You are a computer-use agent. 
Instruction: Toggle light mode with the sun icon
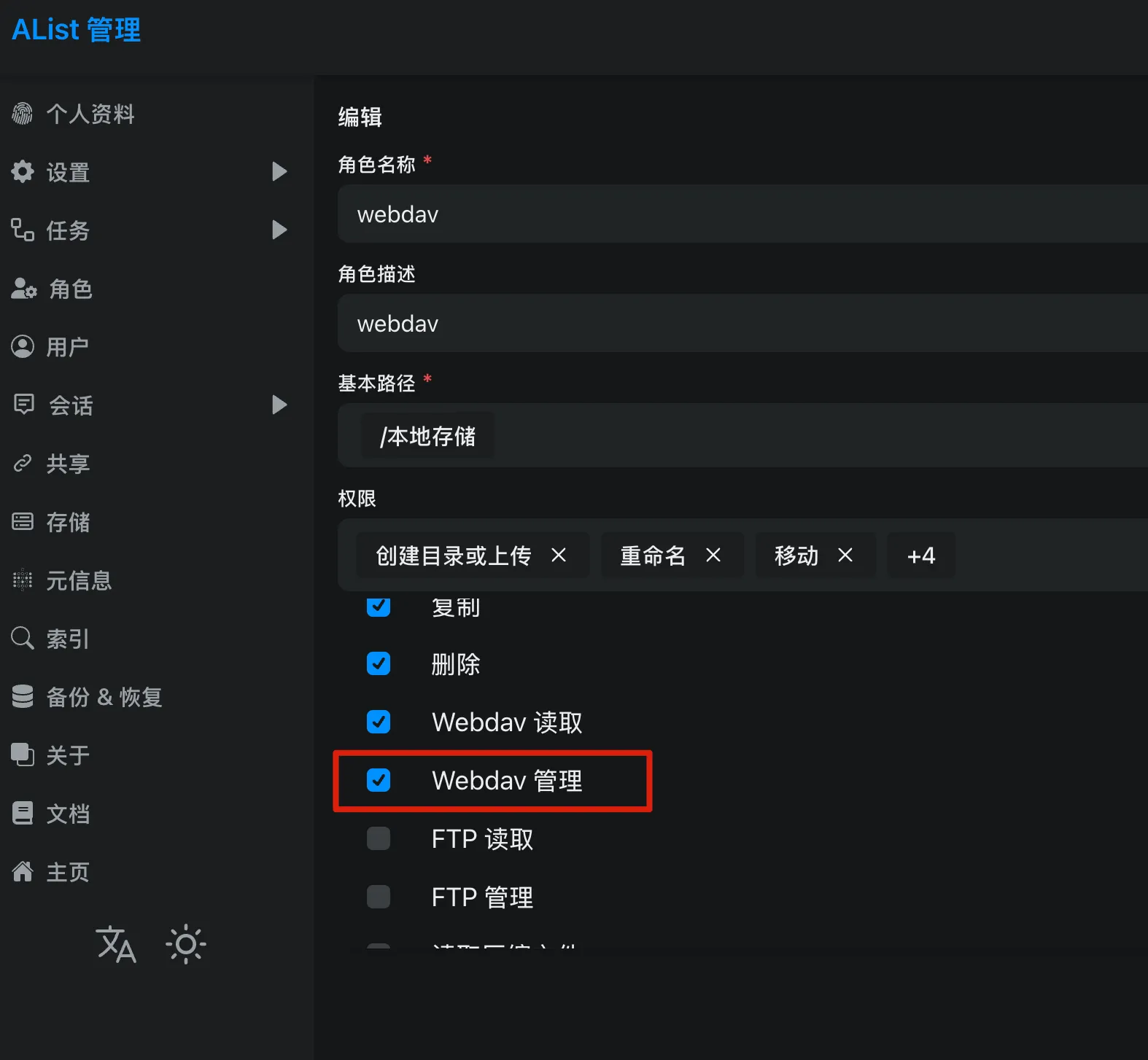(x=186, y=944)
